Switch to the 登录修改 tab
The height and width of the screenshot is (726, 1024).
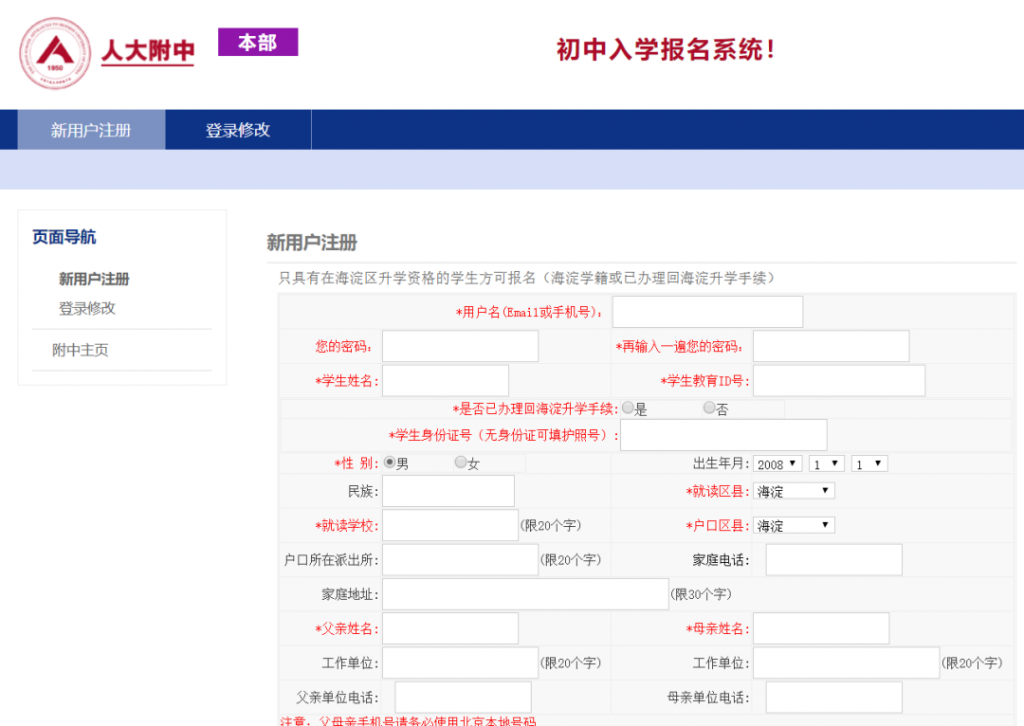pyautogui.click(x=238, y=130)
